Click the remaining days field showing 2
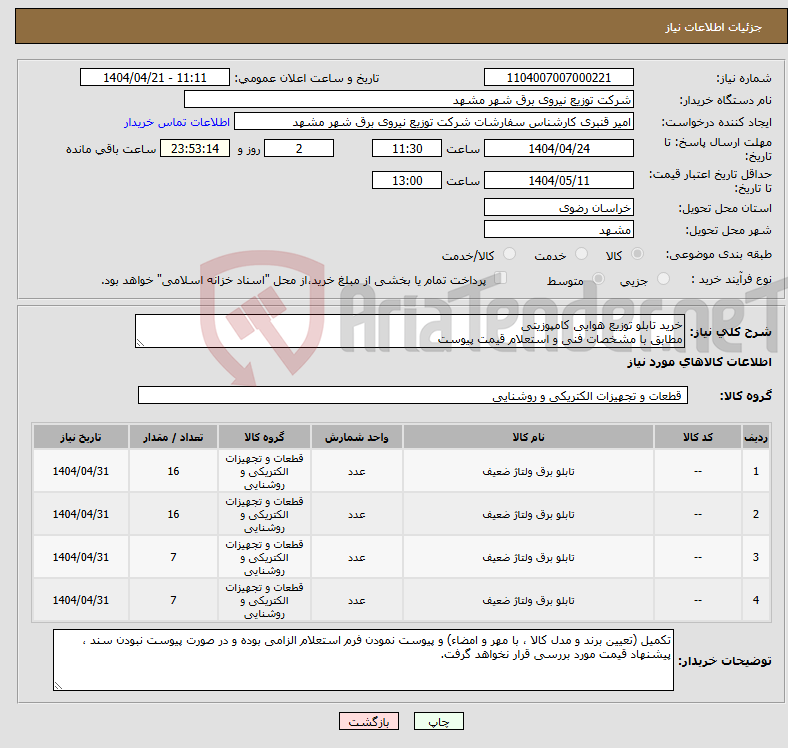Screen dimensions: 788x748 [x=299, y=148]
